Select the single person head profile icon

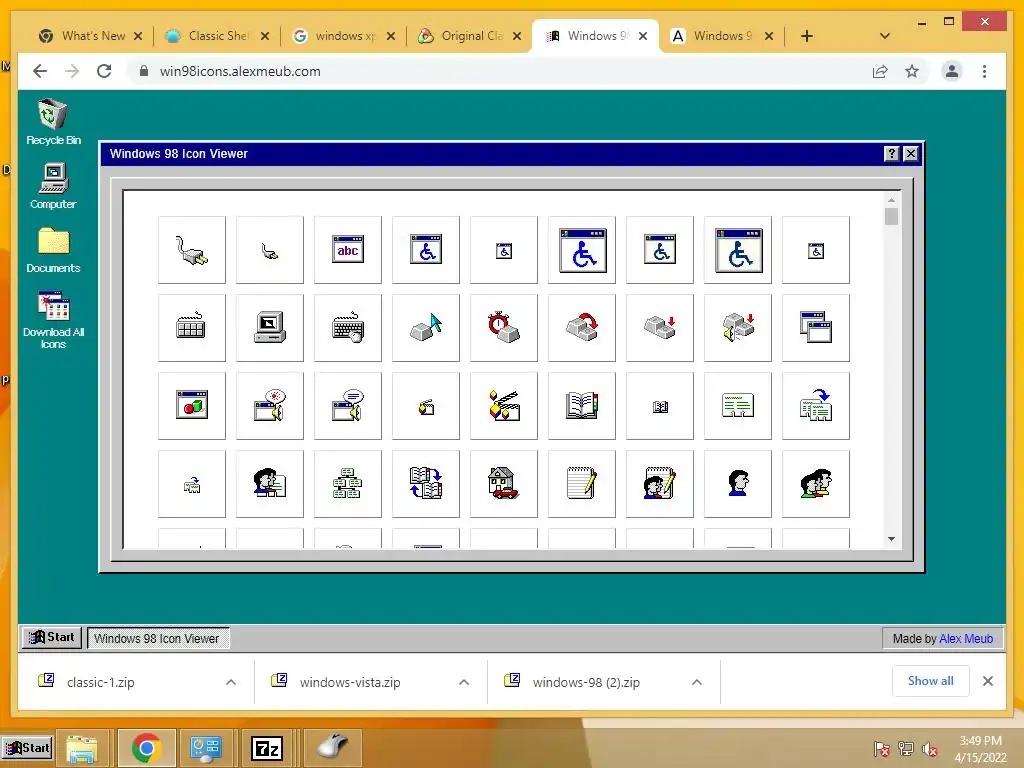coord(738,484)
